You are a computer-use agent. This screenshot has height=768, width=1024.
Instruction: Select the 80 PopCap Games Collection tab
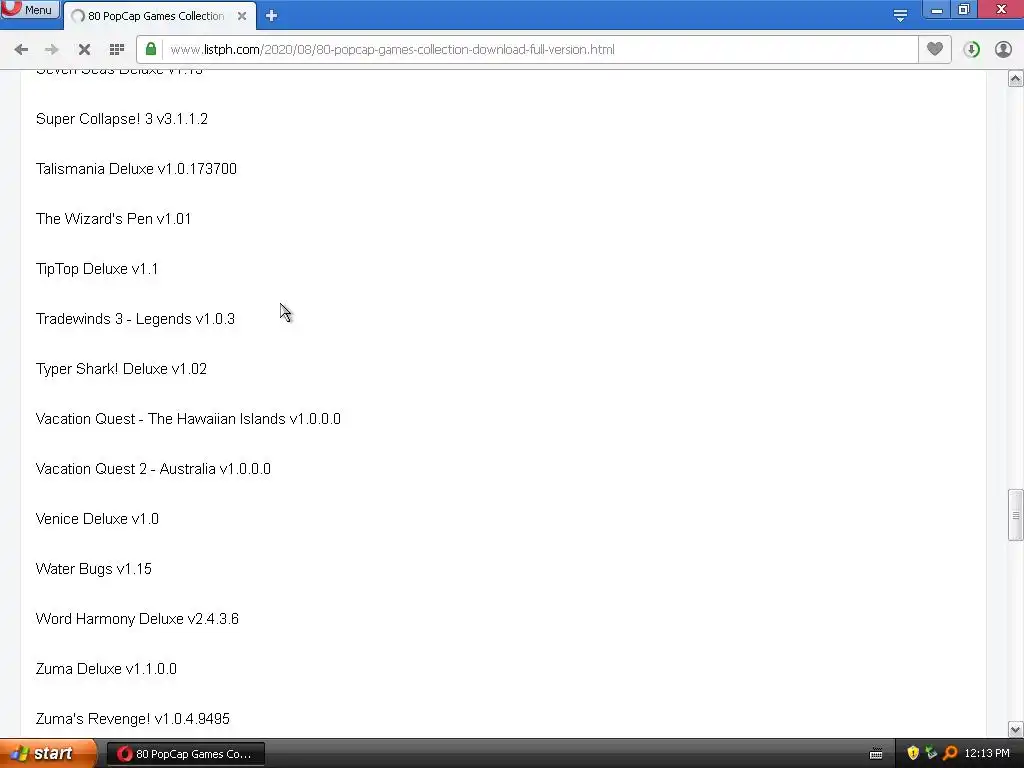click(x=157, y=16)
